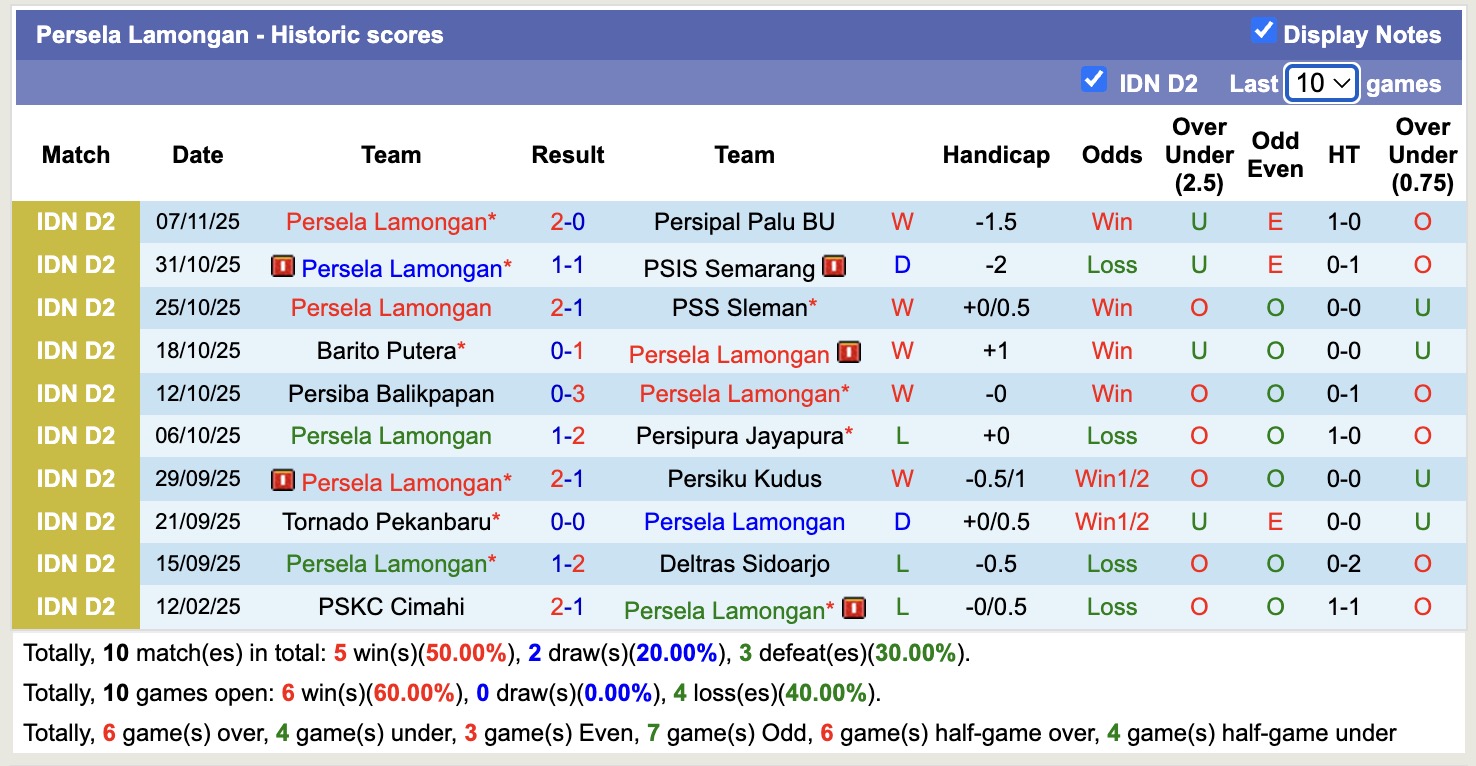Click the IDN D2 label for 12/02/25 match
The image size is (1476, 766).
pyautogui.click(x=76, y=607)
